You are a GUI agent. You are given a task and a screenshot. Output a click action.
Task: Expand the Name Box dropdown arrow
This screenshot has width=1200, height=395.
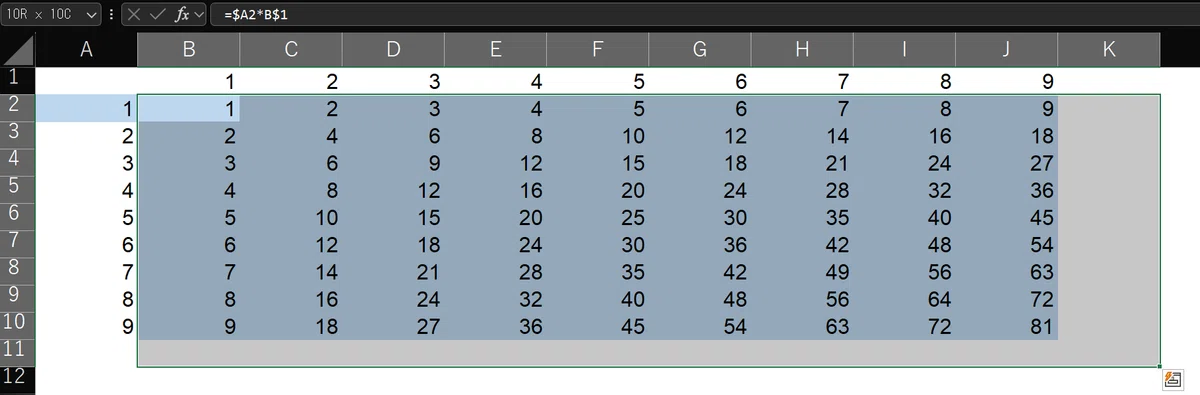[92, 15]
